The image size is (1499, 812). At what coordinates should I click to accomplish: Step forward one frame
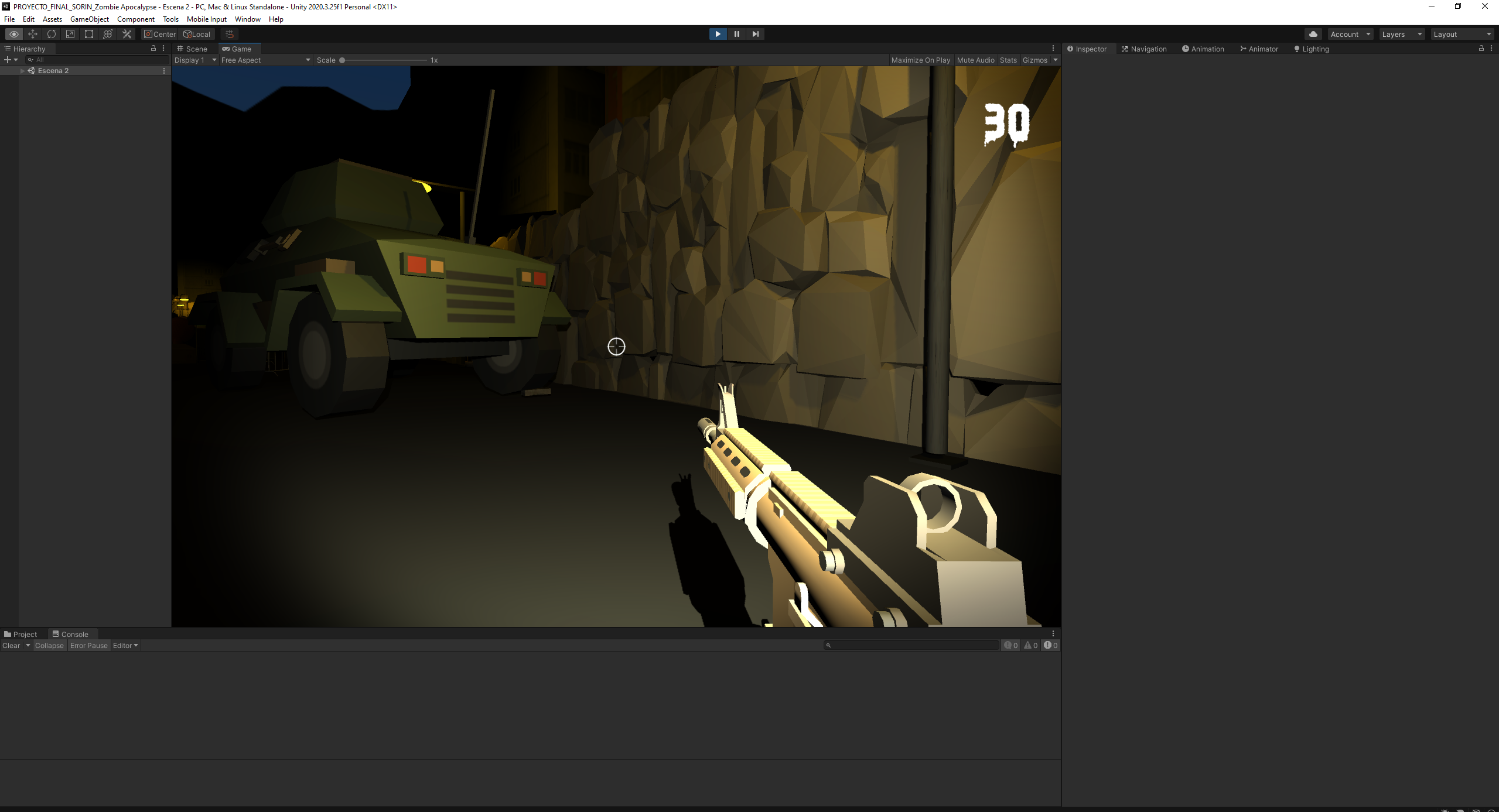tap(756, 34)
